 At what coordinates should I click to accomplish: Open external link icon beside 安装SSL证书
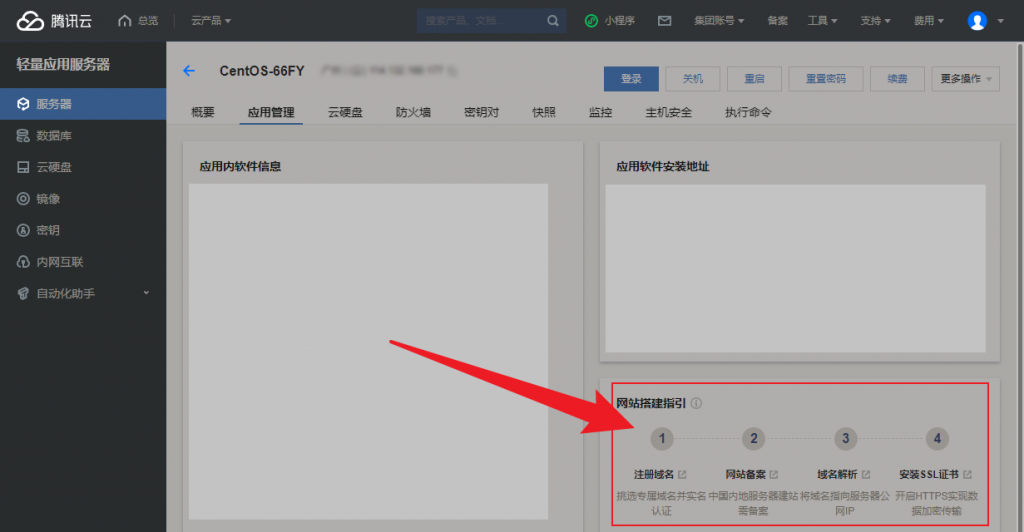point(967,475)
